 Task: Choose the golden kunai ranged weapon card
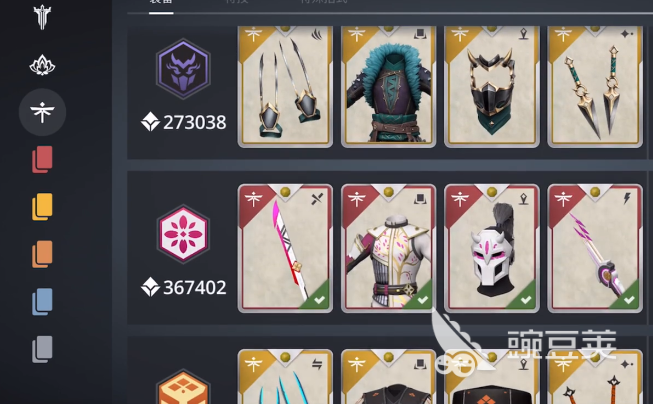[x=595, y=87]
